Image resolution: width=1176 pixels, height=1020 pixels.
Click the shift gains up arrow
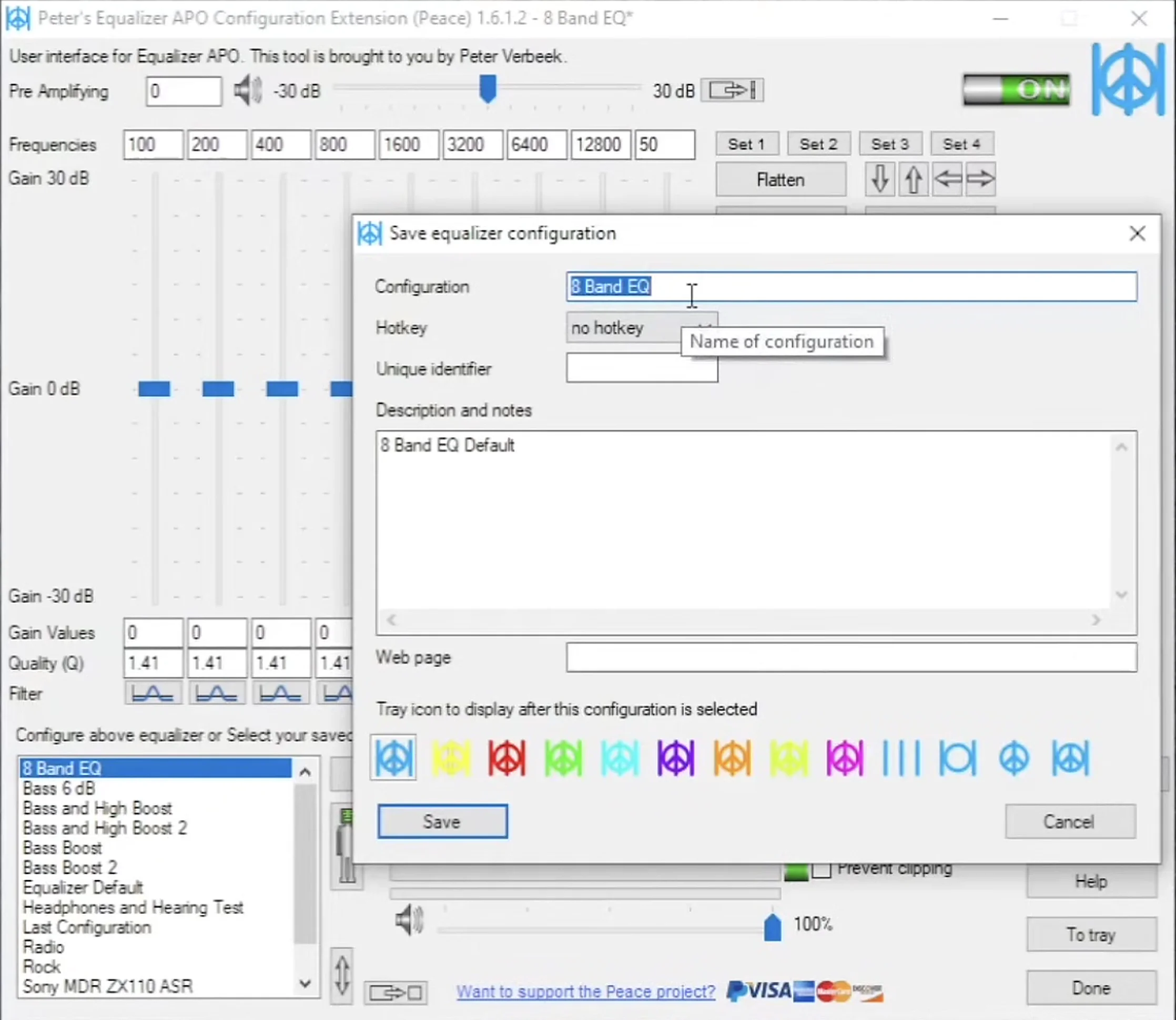914,179
